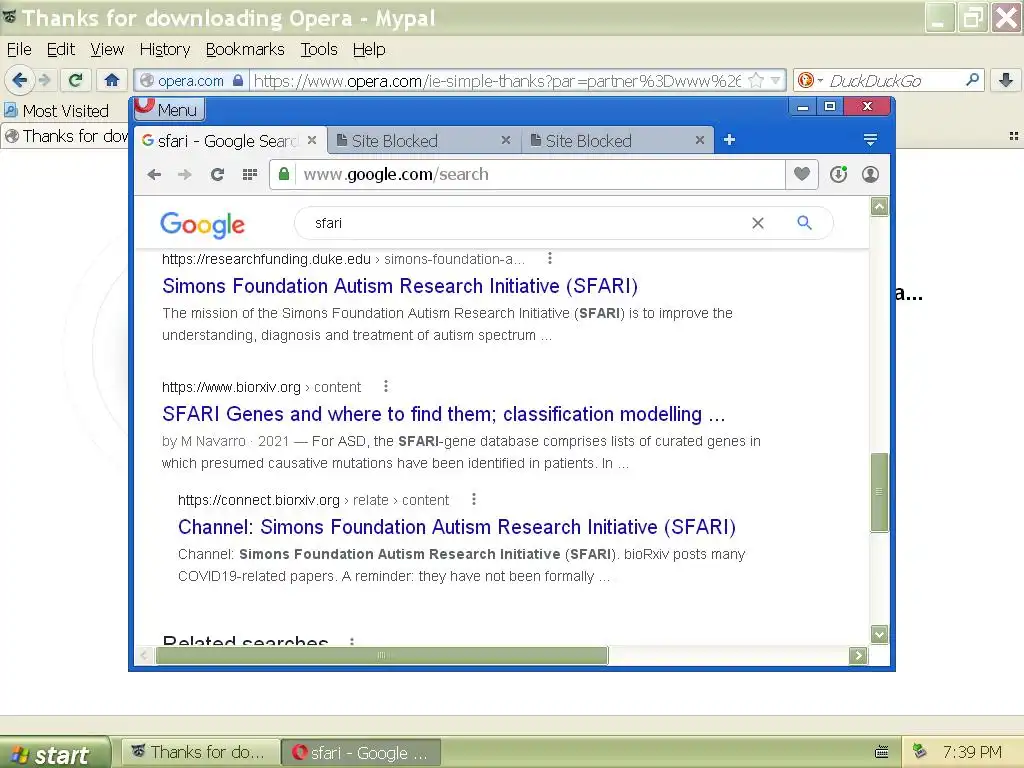
Task: Open Opera downloads icon
Action: (x=839, y=174)
